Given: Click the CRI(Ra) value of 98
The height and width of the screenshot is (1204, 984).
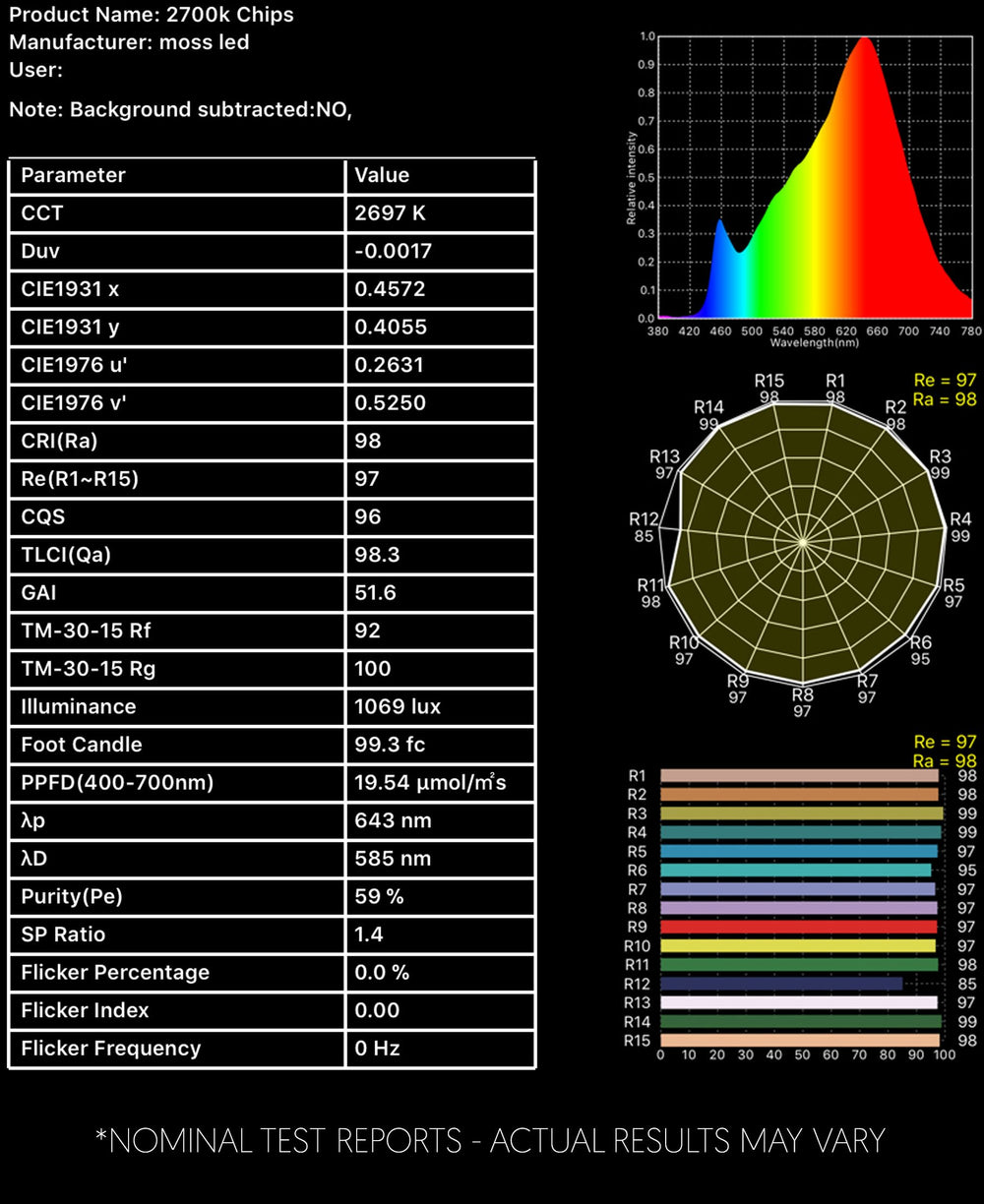Looking at the screenshot, I should tap(368, 441).
